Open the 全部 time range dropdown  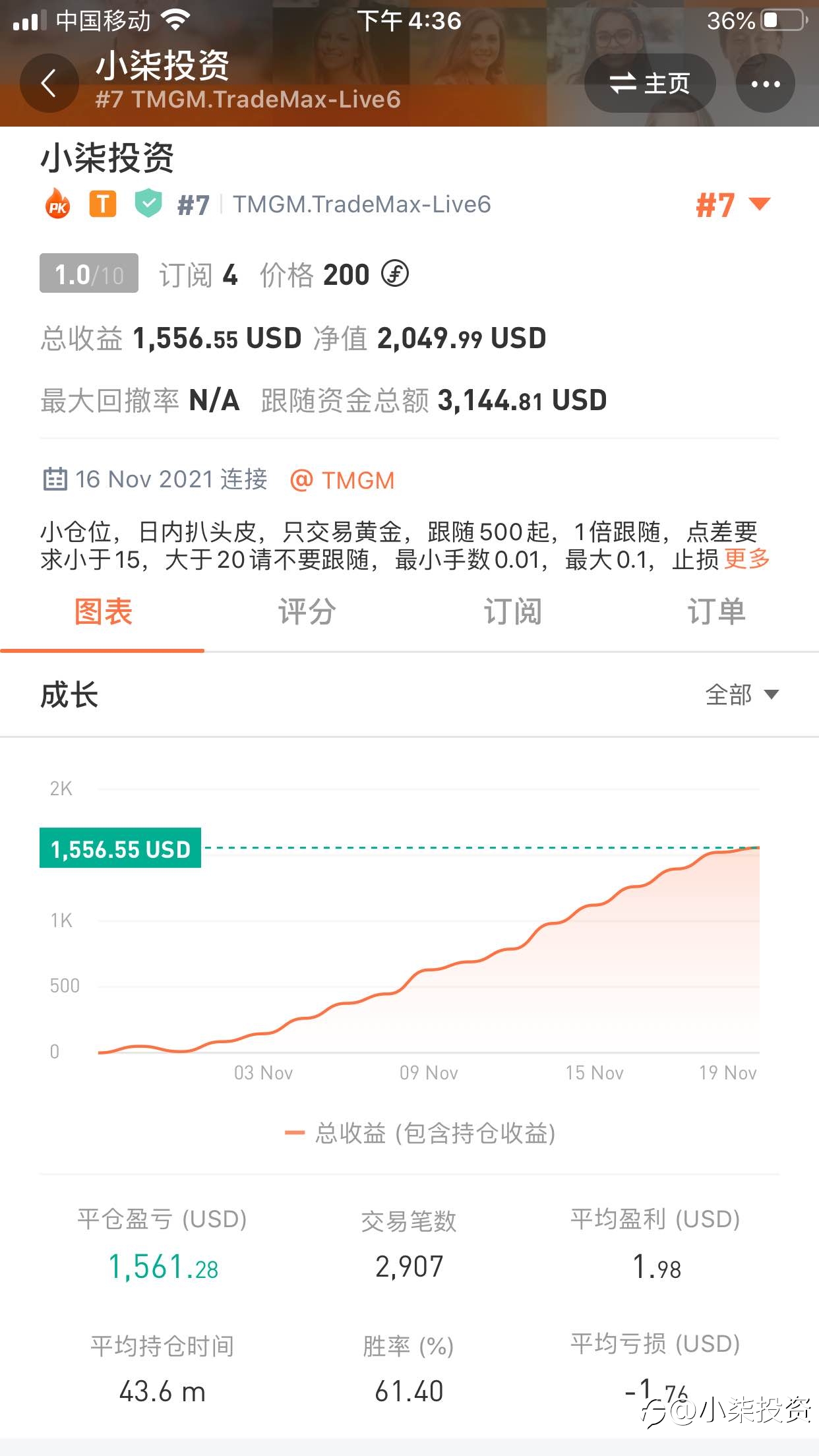(742, 694)
